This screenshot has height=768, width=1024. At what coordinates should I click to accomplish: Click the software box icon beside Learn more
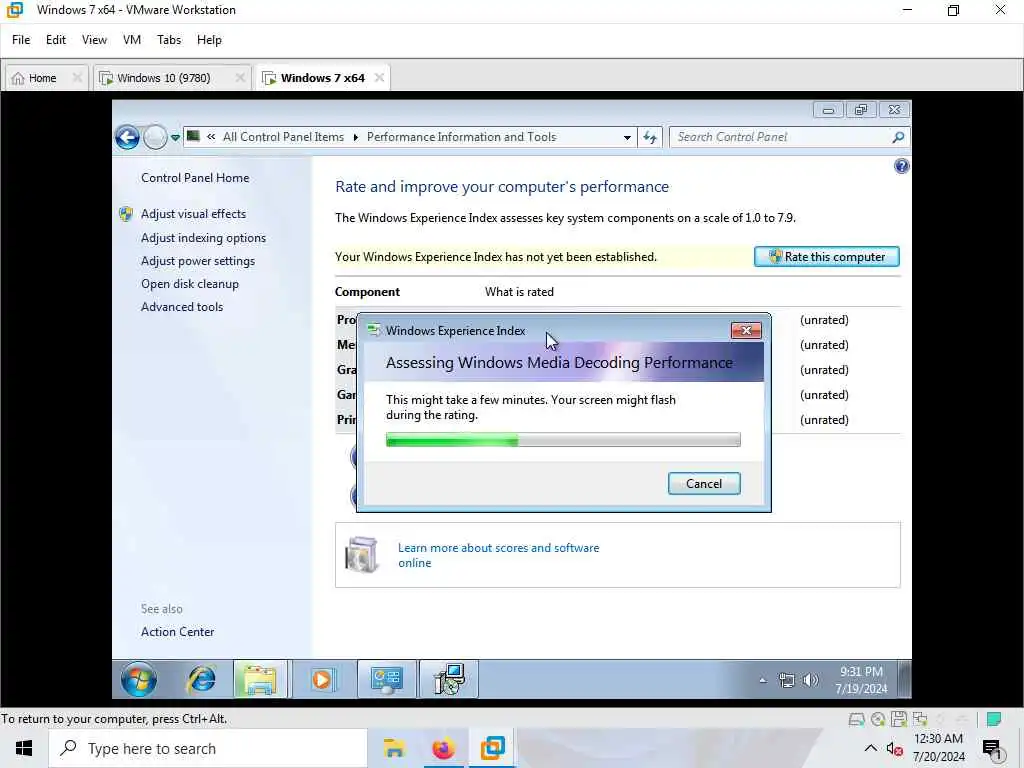(362, 554)
